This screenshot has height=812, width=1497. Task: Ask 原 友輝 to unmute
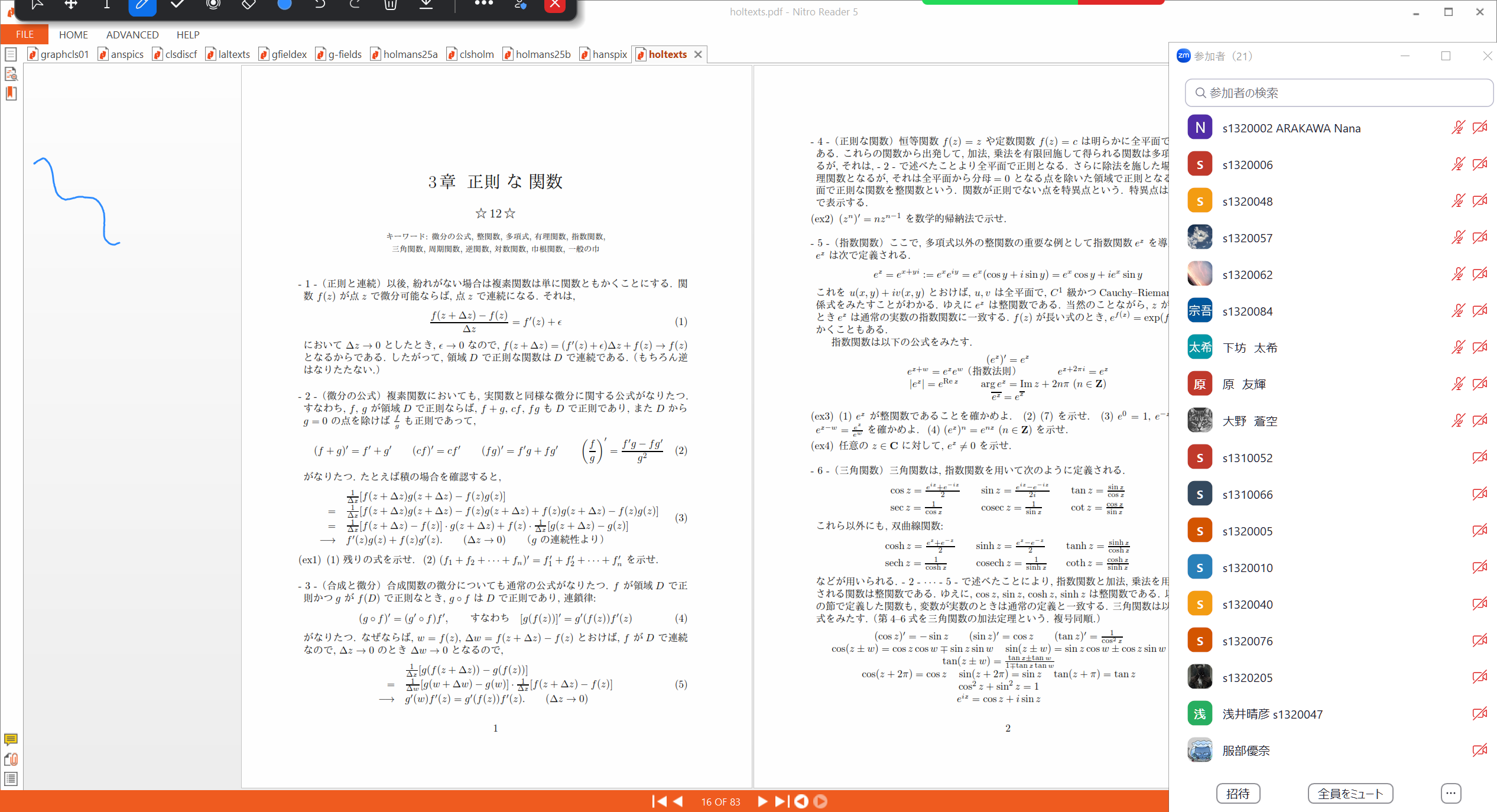tap(1458, 383)
